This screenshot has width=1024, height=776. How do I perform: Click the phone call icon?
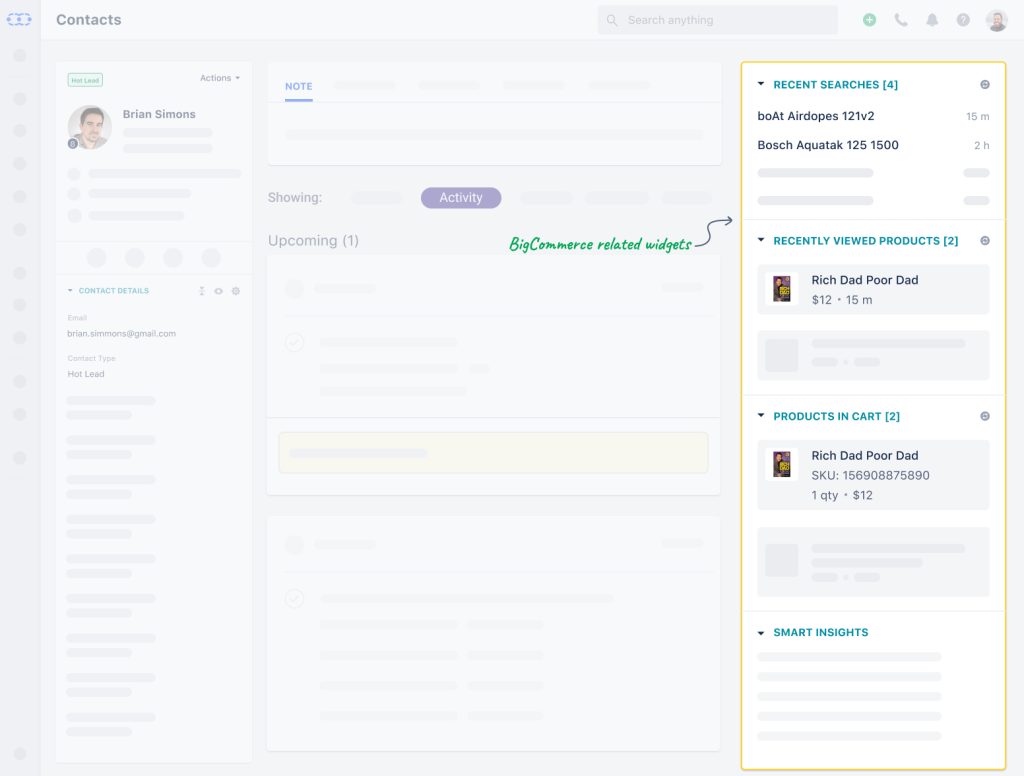tap(901, 19)
